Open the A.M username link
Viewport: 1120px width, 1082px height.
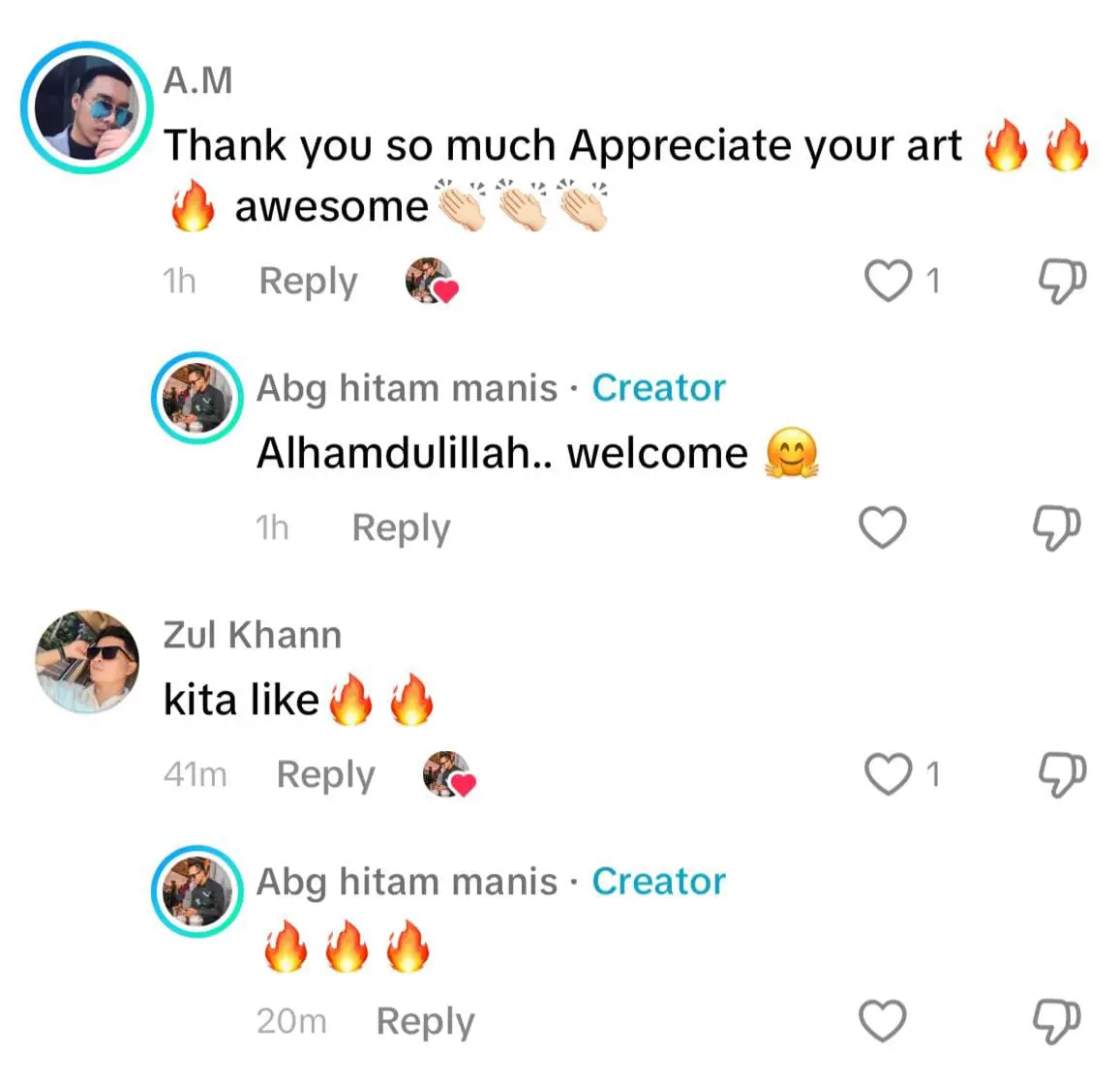(x=197, y=80)
